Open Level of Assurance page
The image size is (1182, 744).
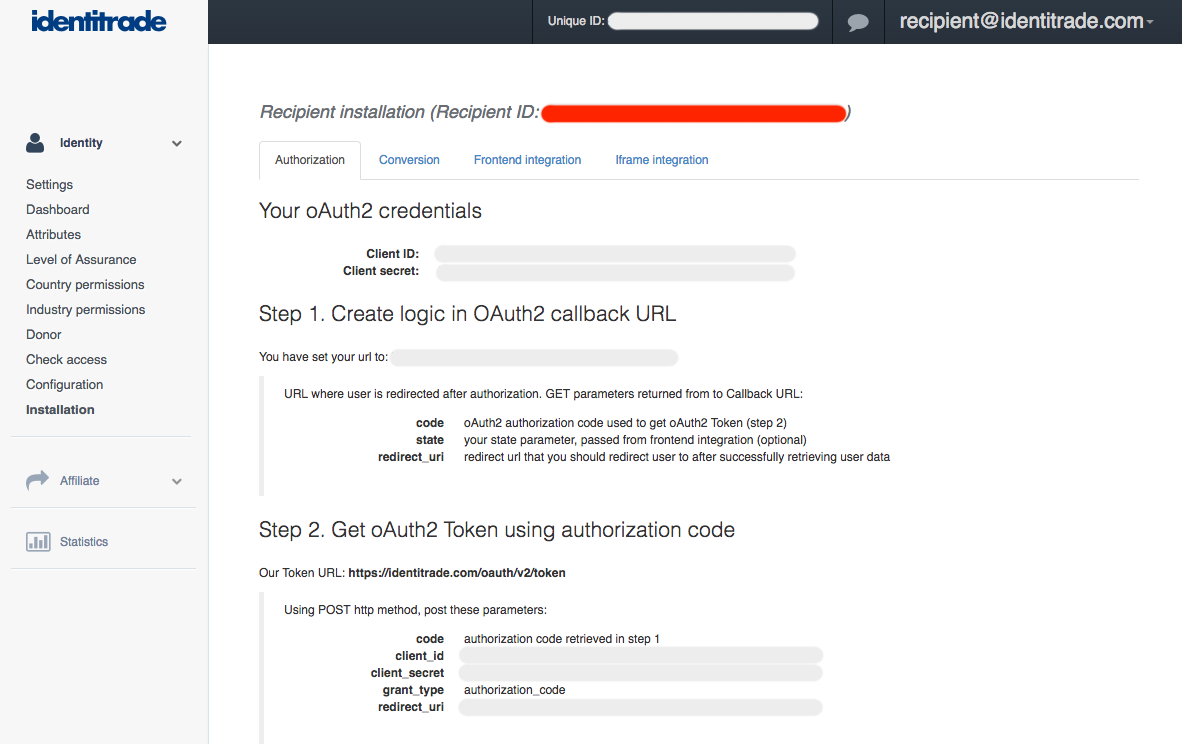[81, 259]
